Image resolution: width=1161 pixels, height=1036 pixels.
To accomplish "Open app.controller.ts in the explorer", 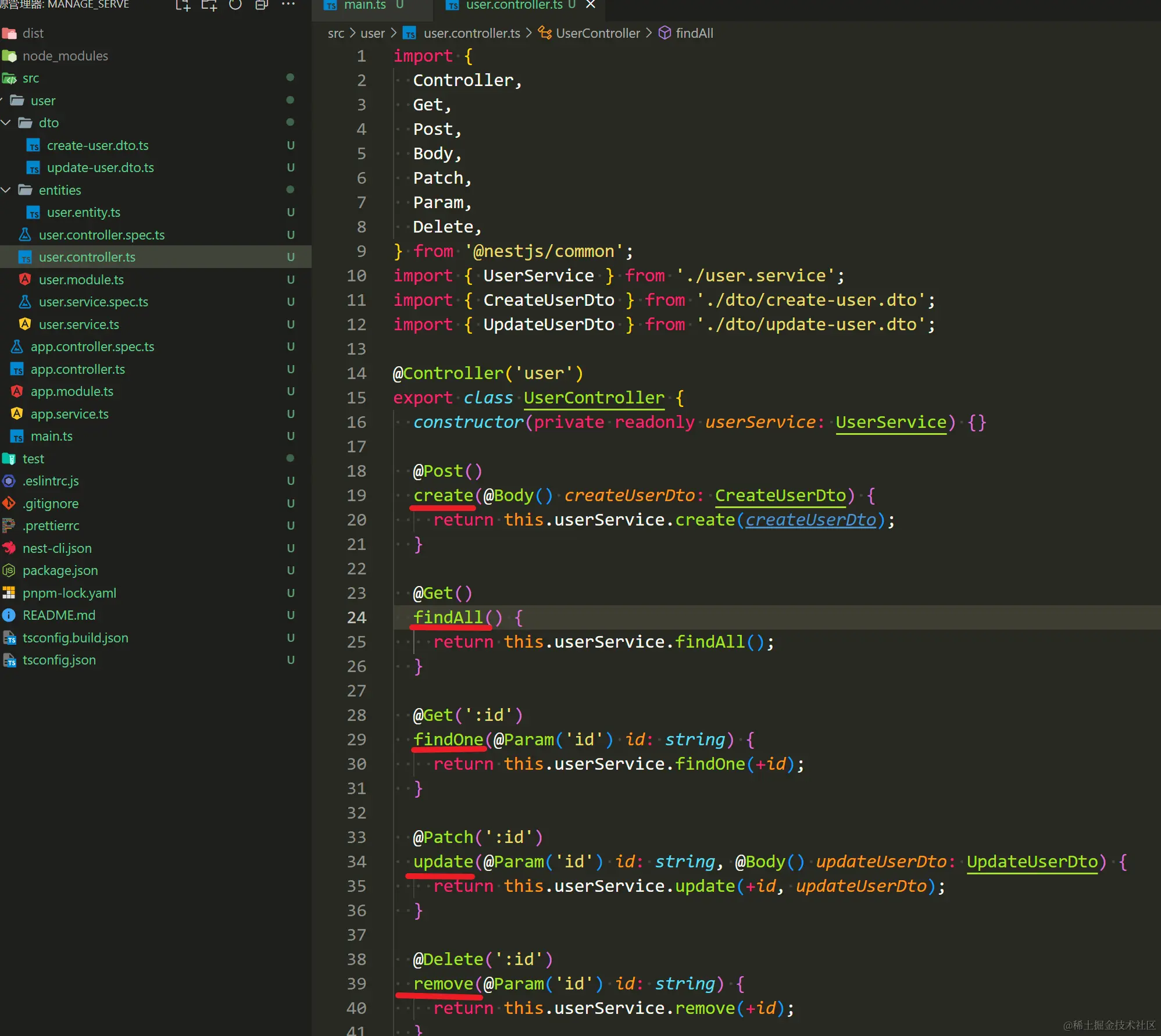I will point(78,369).
